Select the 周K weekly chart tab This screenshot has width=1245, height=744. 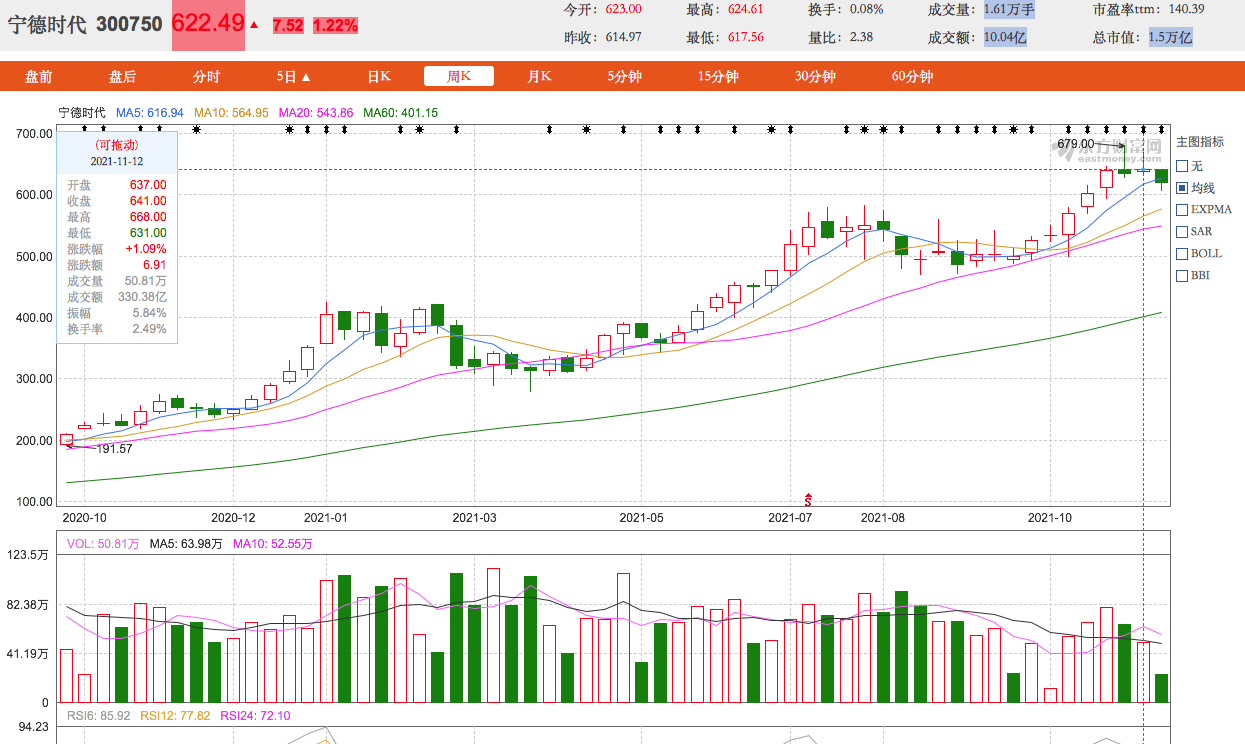pyautogui.click(x=459, y=77)
